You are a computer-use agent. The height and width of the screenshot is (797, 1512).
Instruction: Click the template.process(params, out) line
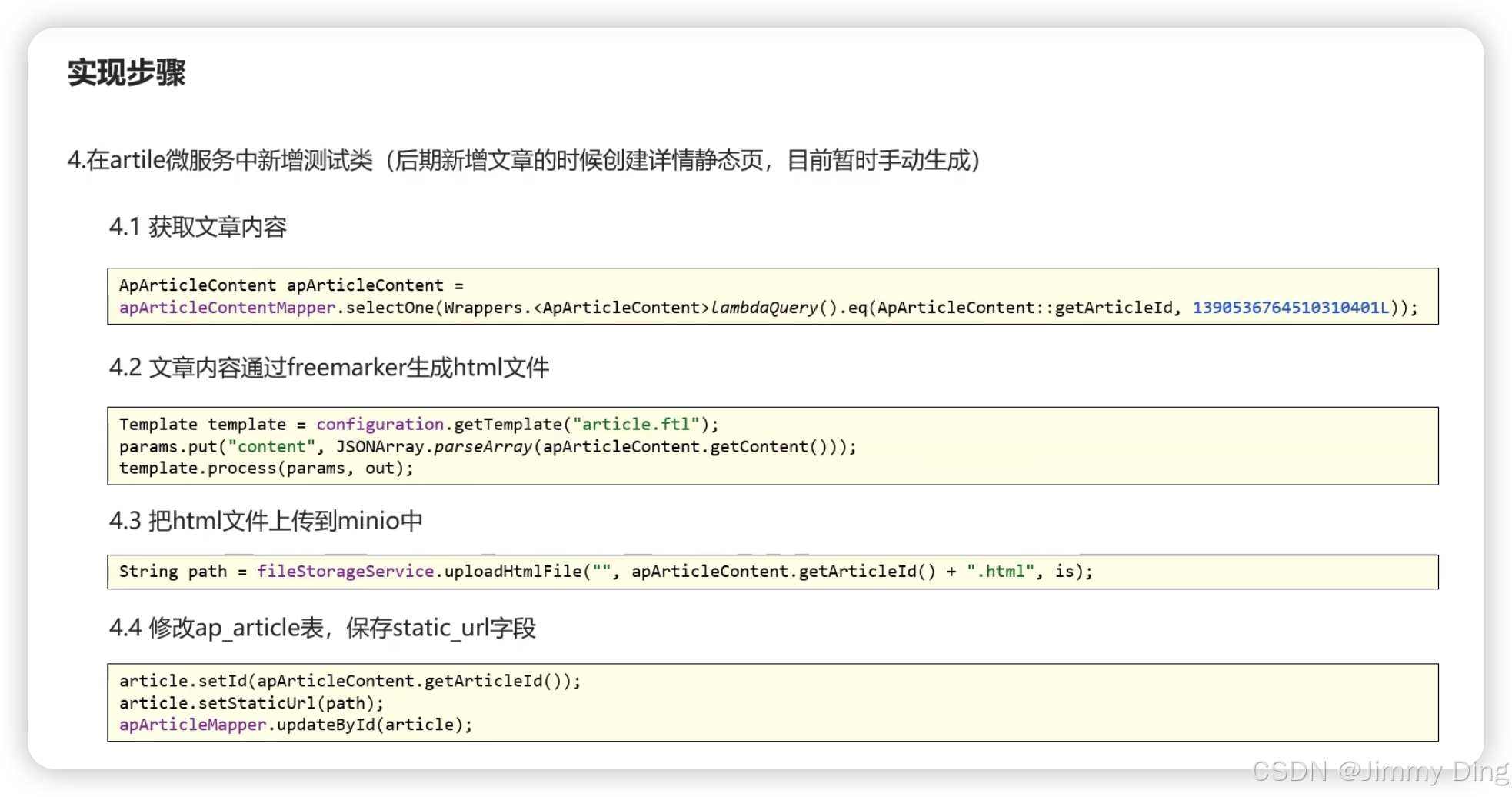tap(266, 469)
